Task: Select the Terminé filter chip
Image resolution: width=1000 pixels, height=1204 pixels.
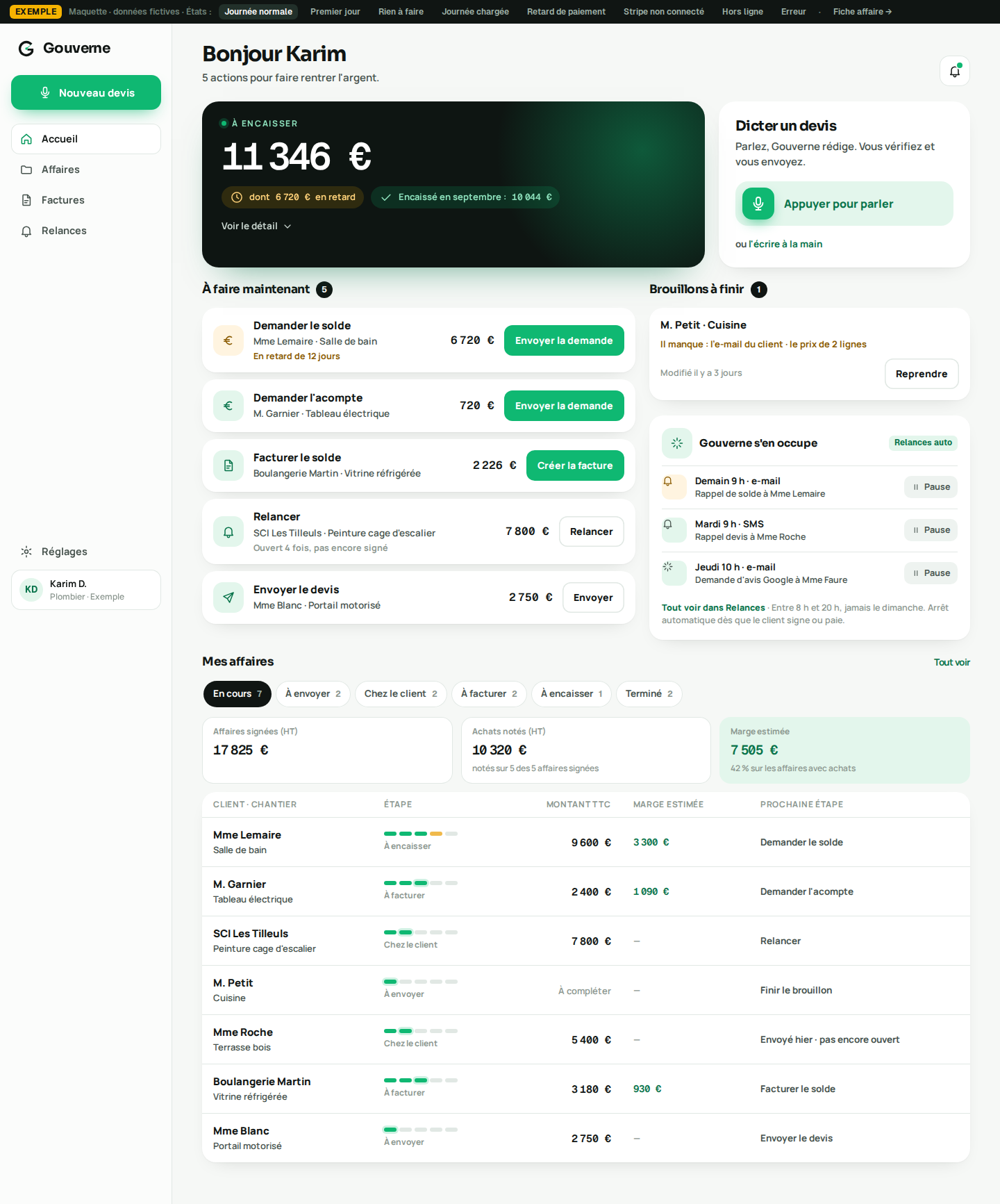Action: [x=649, y=694]
